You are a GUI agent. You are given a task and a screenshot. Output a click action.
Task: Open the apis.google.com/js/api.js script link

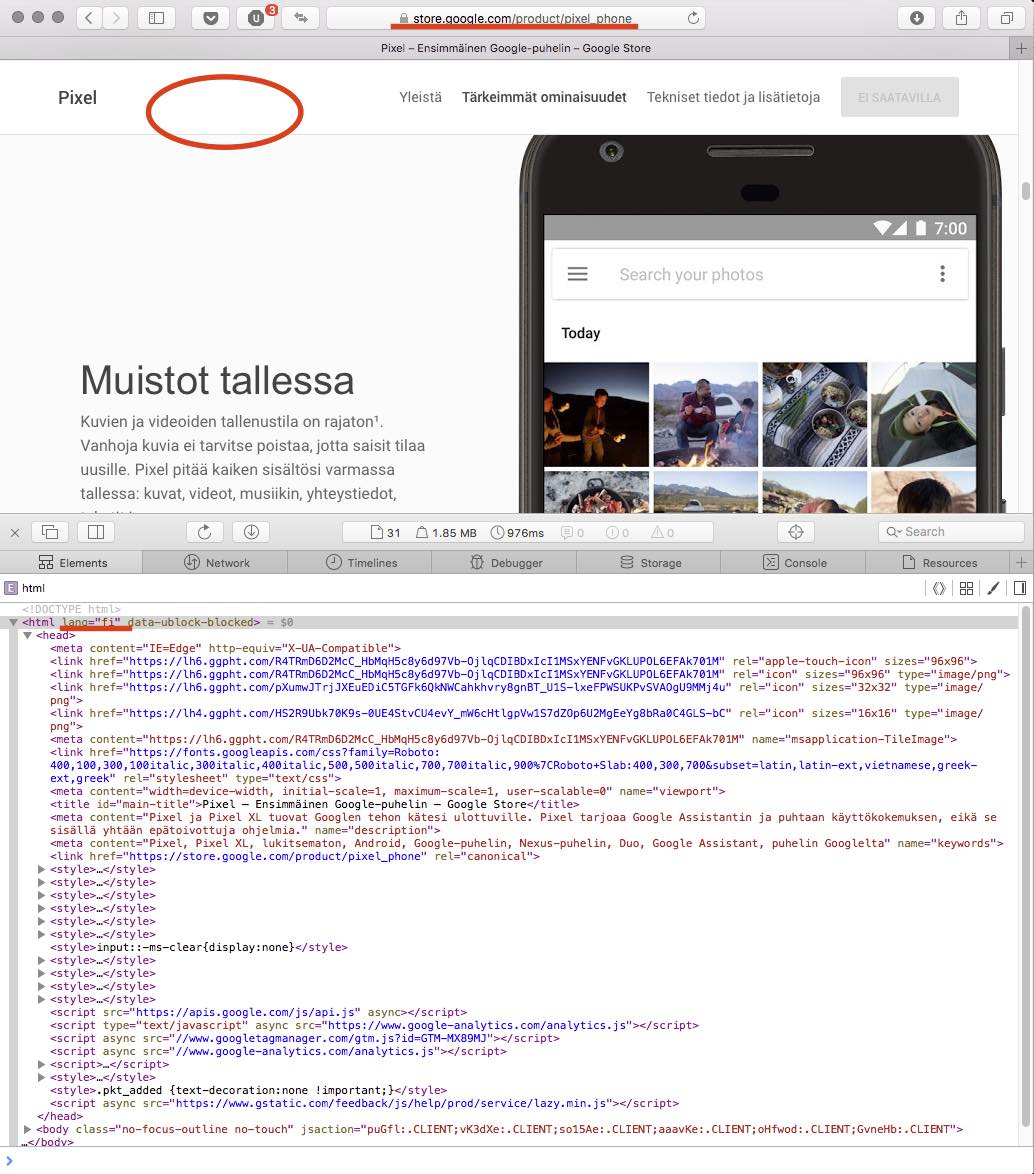[x=249, y=1012]
